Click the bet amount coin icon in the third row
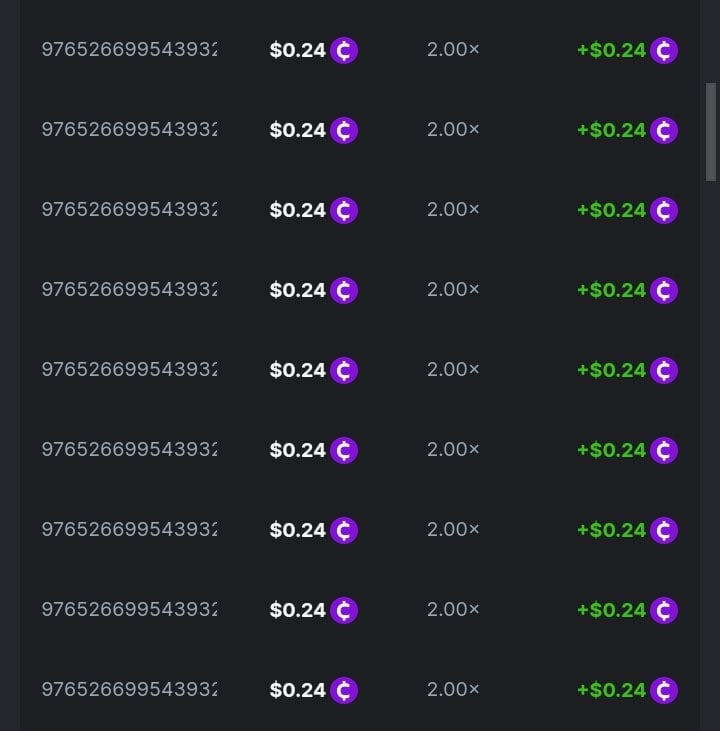This screenshot has width=720, height=731. click(344, 210)
